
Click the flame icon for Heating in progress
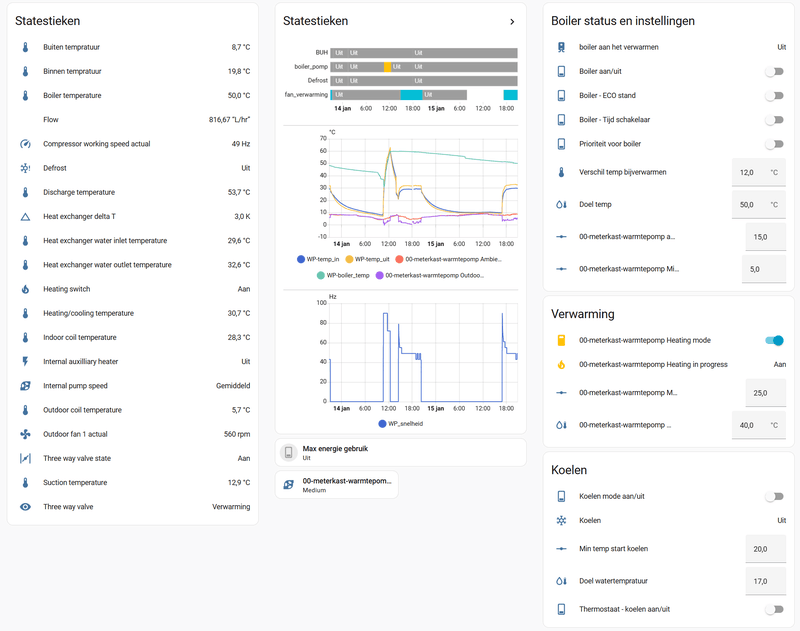click(x=562, y=365)
